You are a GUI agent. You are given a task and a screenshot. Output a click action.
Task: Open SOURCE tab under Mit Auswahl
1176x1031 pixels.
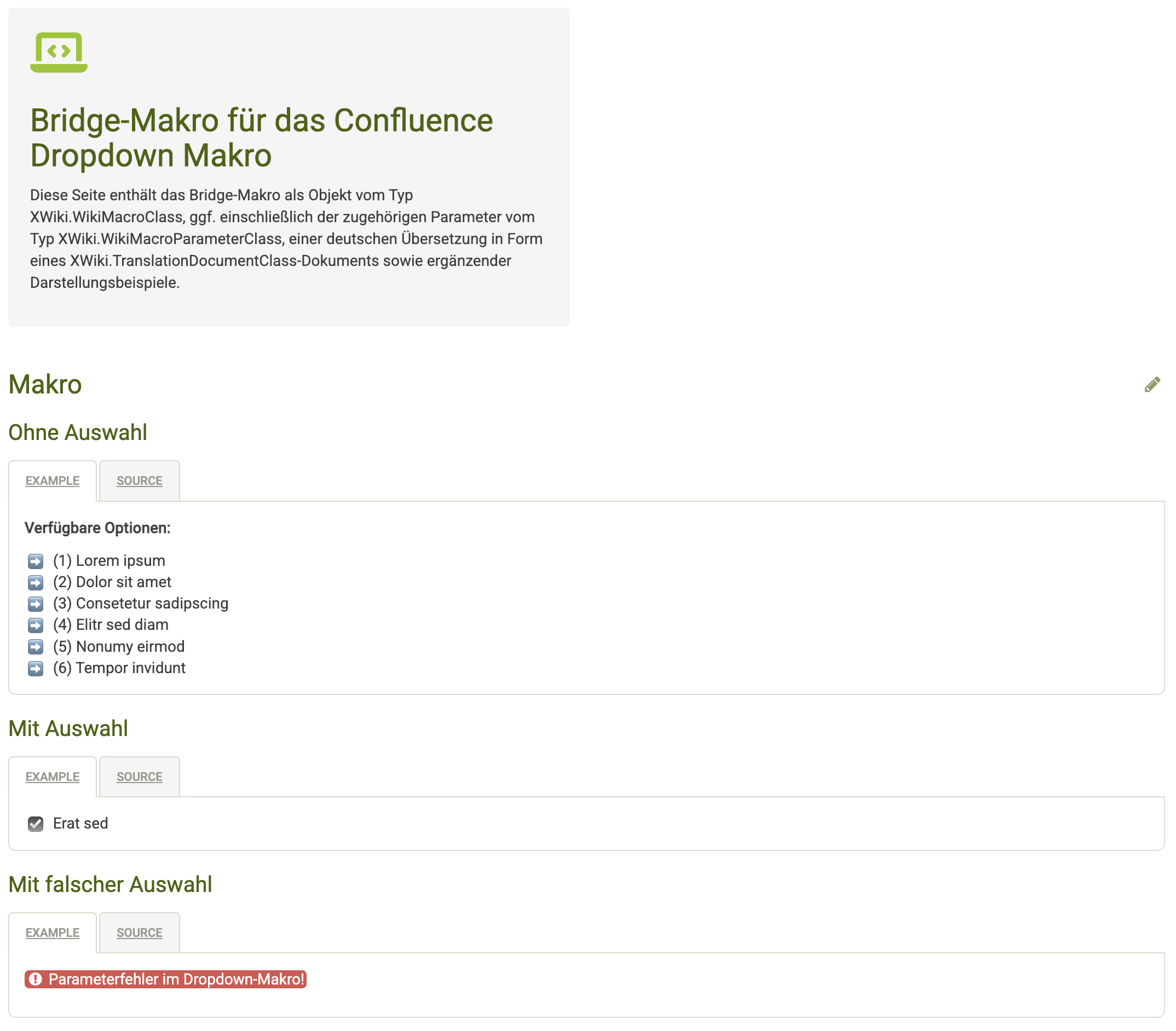(139, 777)
